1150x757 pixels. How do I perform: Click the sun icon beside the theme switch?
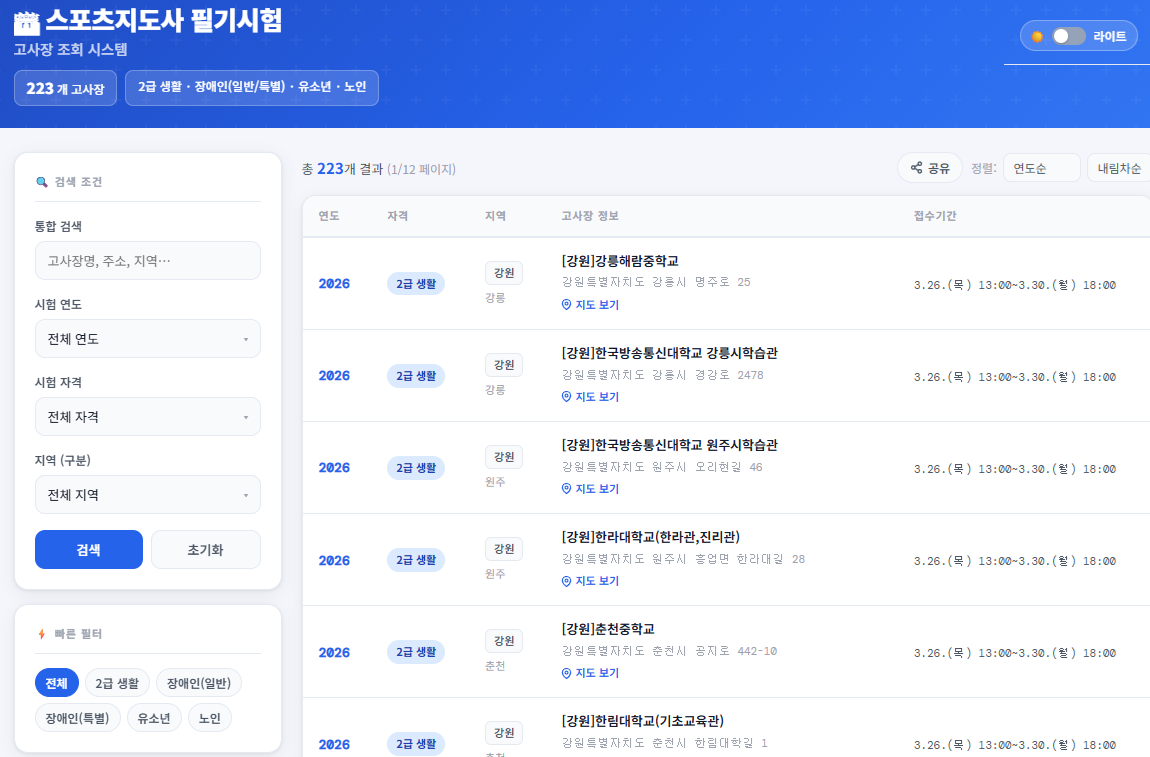pos(1038,37)
